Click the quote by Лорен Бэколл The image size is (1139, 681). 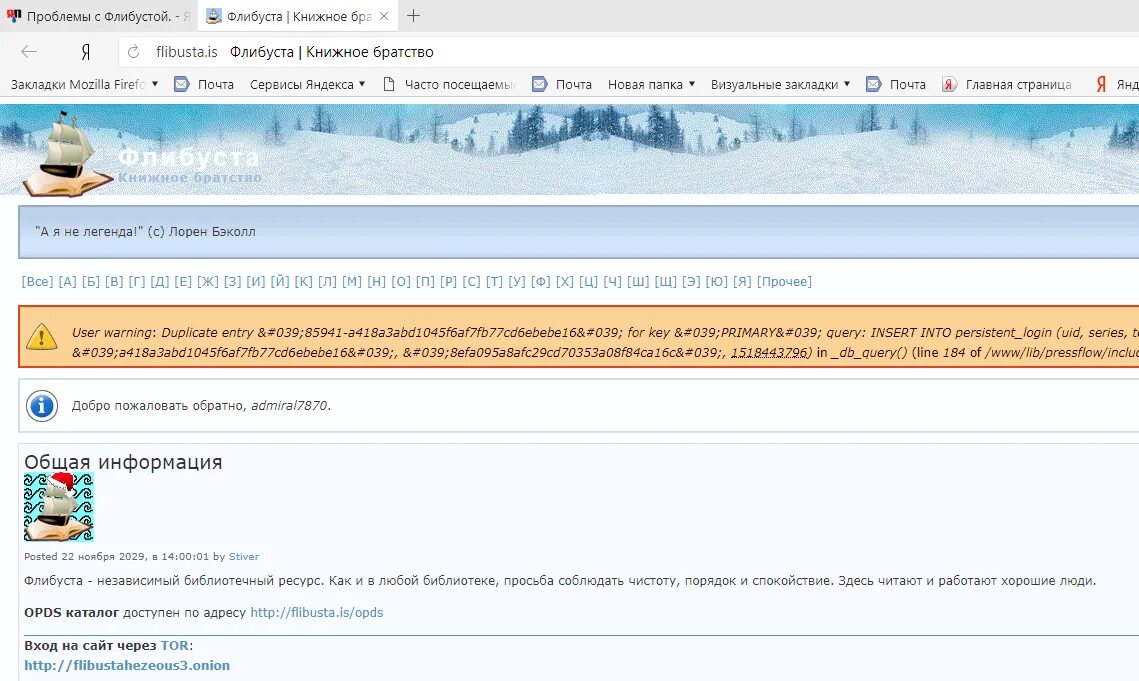pyautogui.click(x=145, y=231)
